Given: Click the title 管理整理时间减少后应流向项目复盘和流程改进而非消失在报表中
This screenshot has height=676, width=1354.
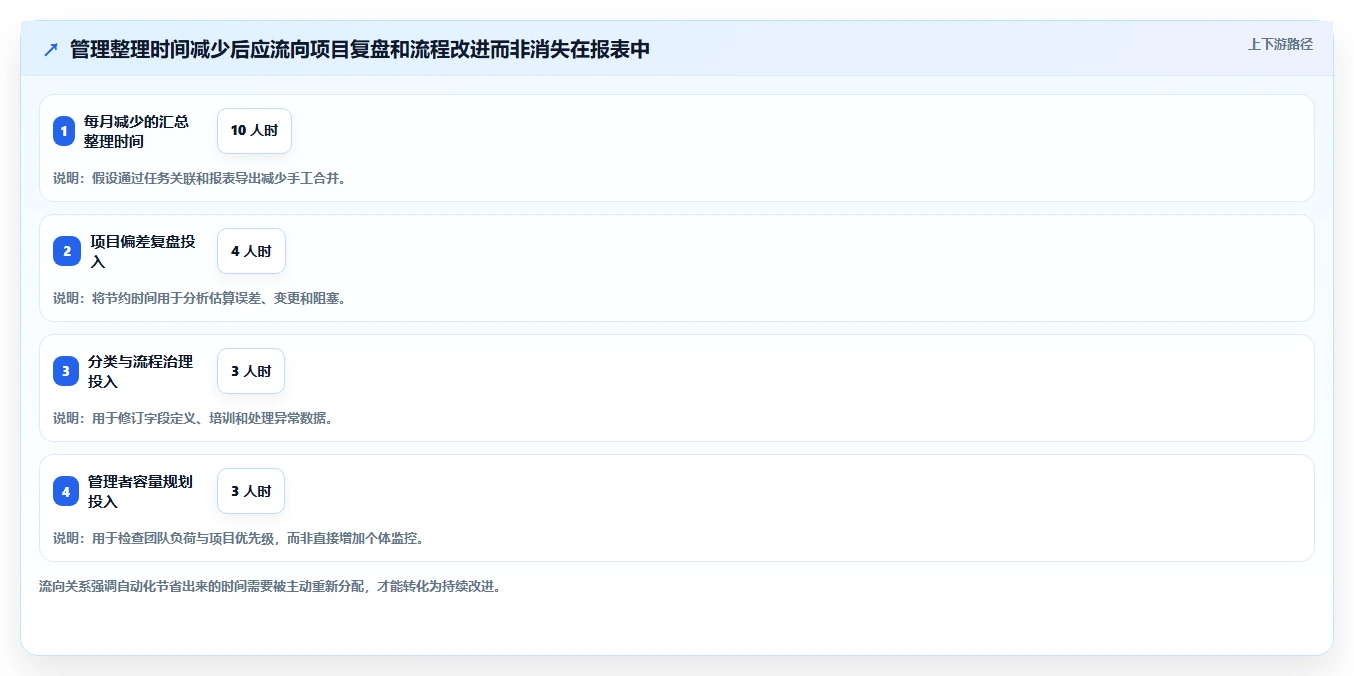Looking at the screenshot, I should tap(360, 50).
